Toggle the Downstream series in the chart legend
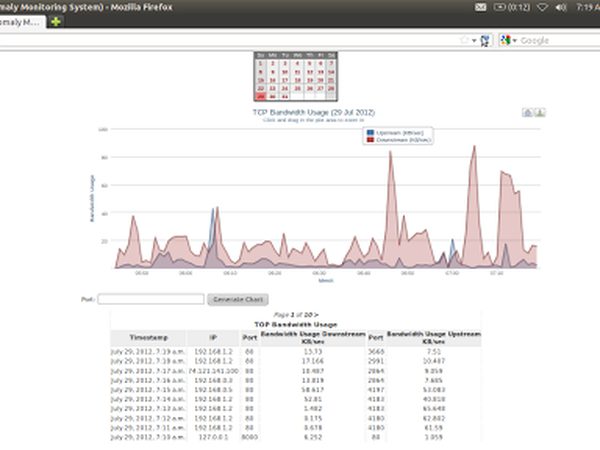The image size is (600, 450). point(399,140)
